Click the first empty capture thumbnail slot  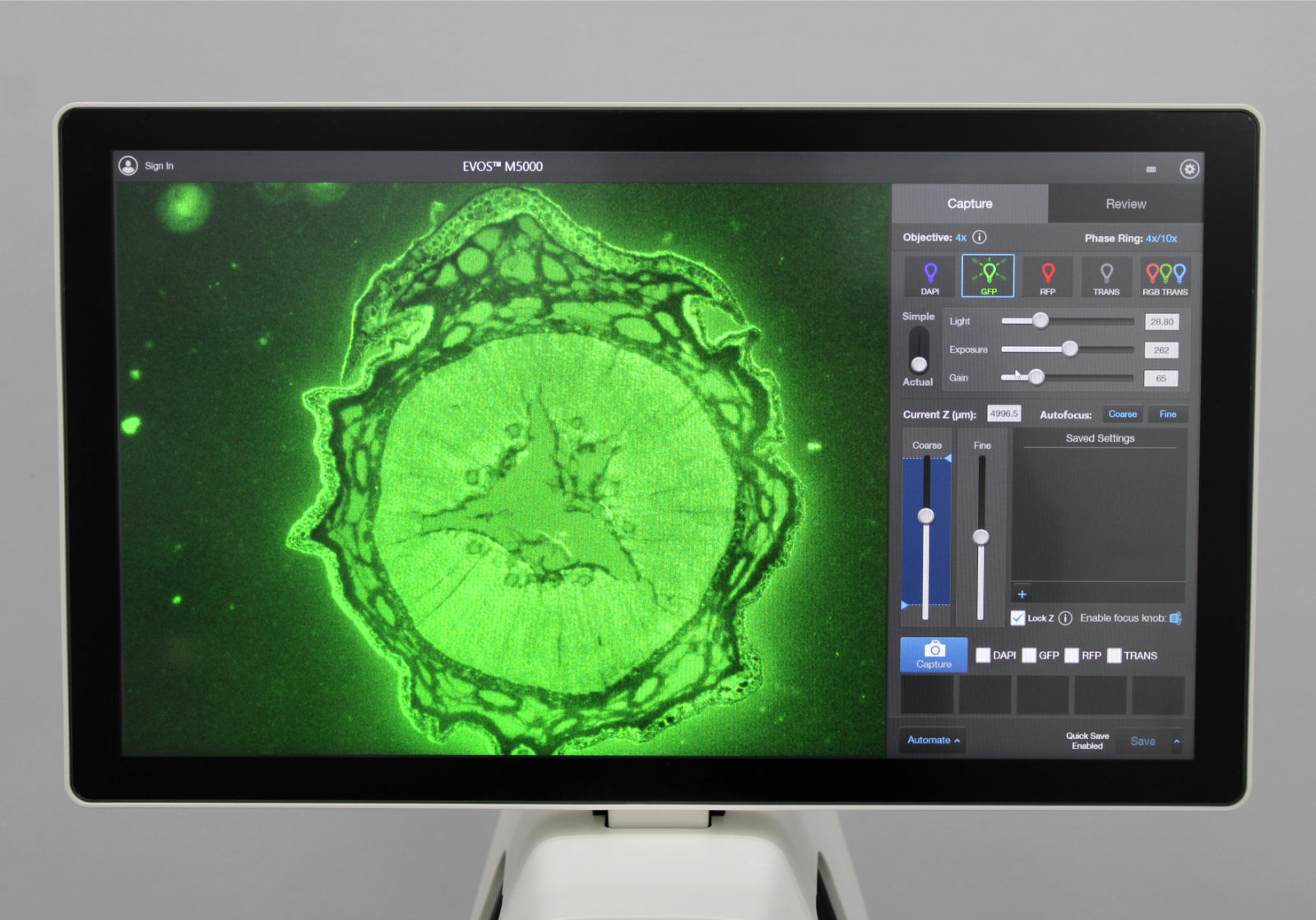pos(927,696)
